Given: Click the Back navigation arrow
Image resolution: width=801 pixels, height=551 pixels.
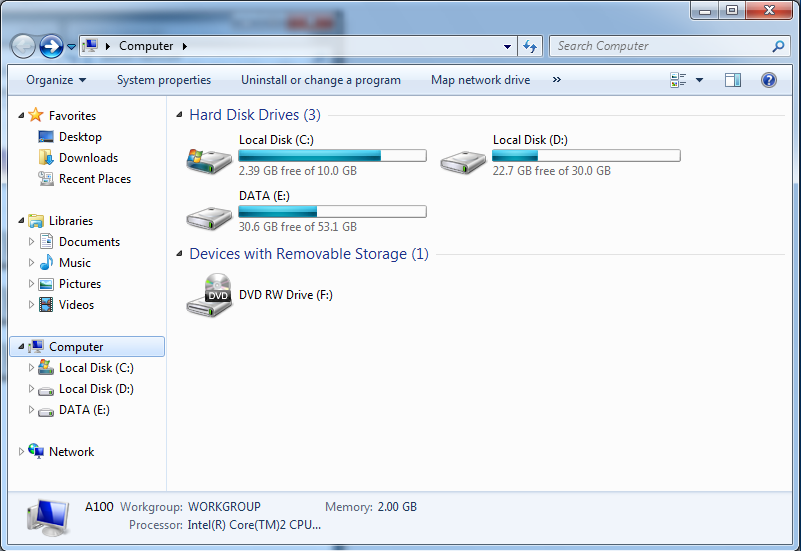Looking at the screenshot, I should [23, 47].
